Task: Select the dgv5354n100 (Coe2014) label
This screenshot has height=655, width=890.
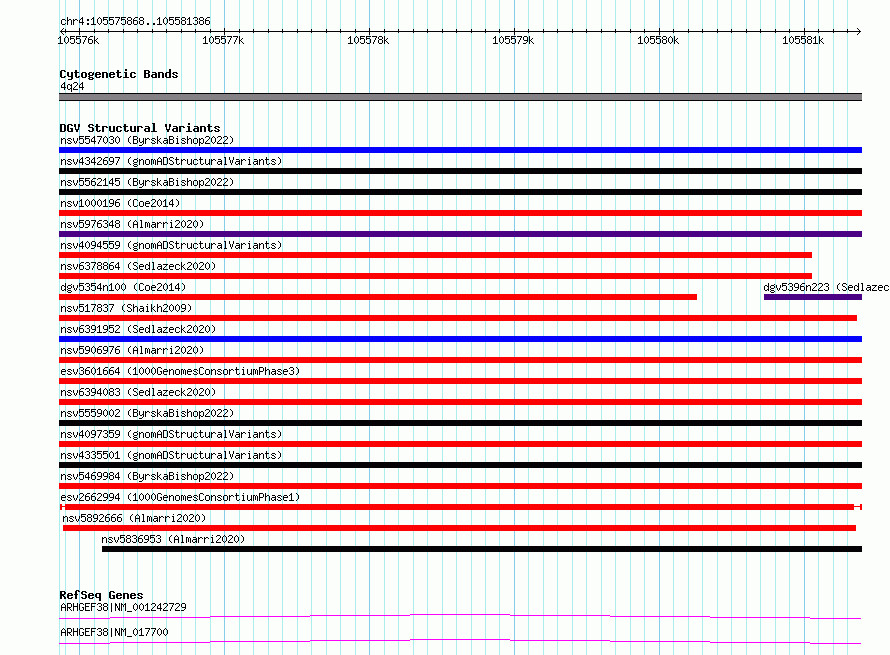Action: (x=123, y=287)
